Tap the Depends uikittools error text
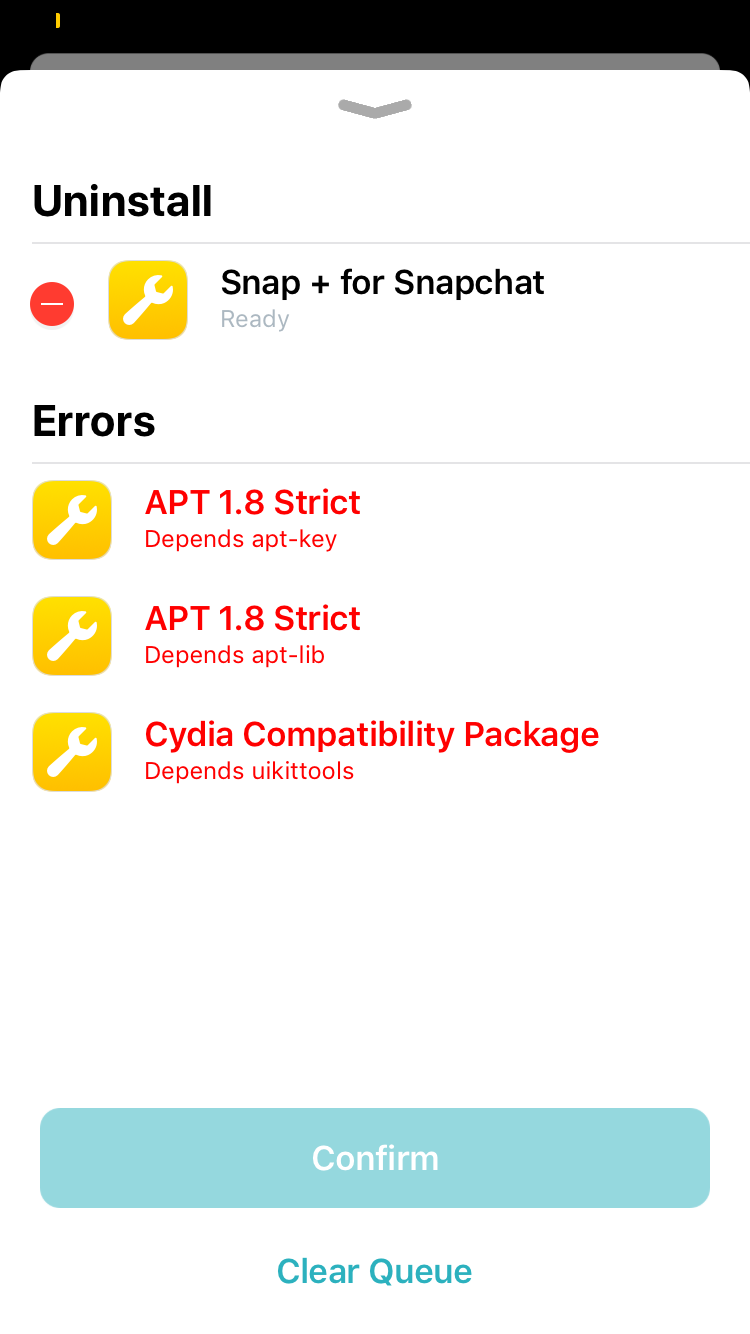The height and width of the screenshot is (1334, 750). click(x=250, y=772)
